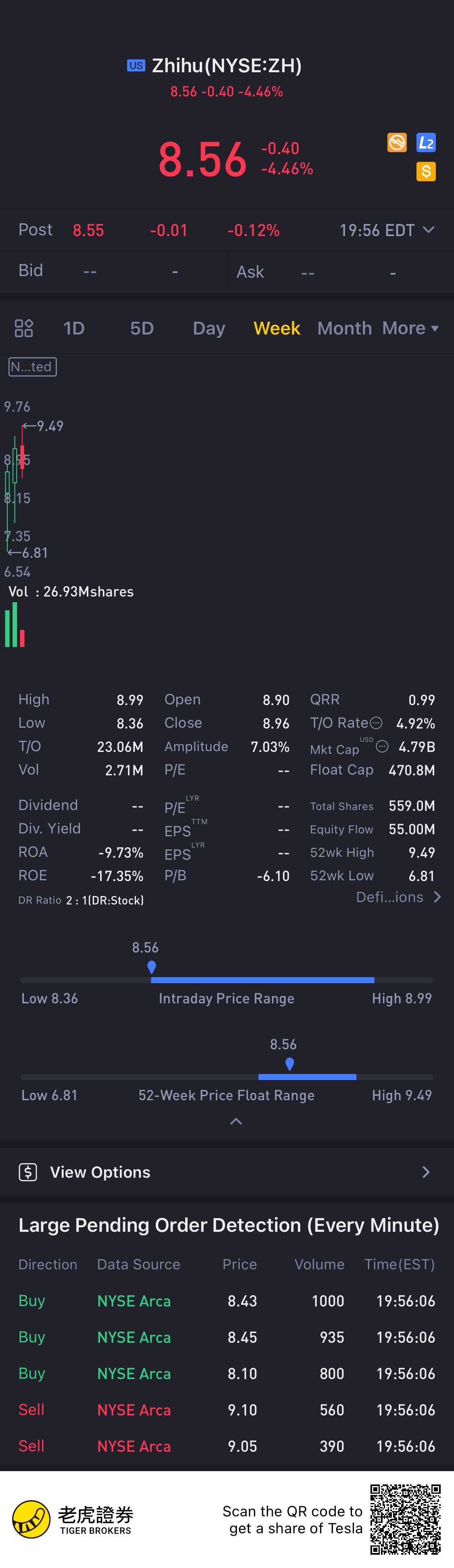
Task: Tap the blue L2 level-two quote icon
Action: coord(426,142)
